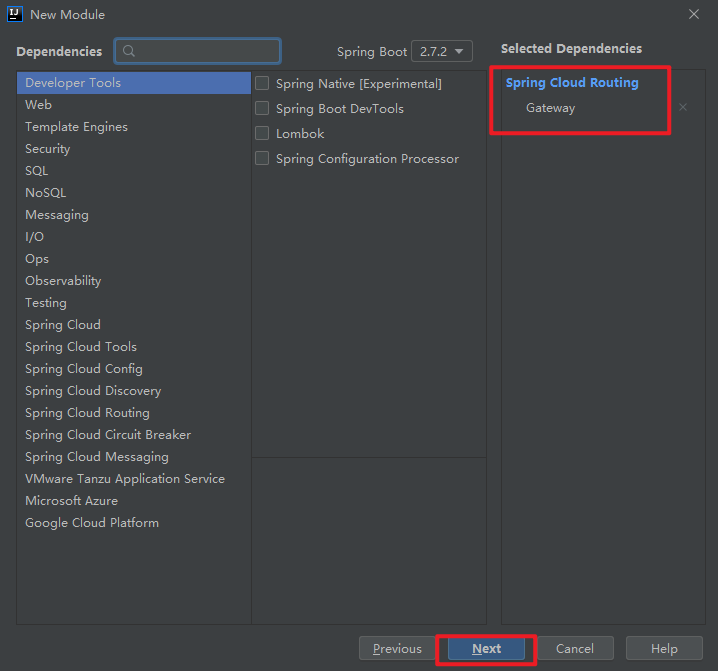
Task: Click the search magnifier icon
Action: click(x=128, y=51)
